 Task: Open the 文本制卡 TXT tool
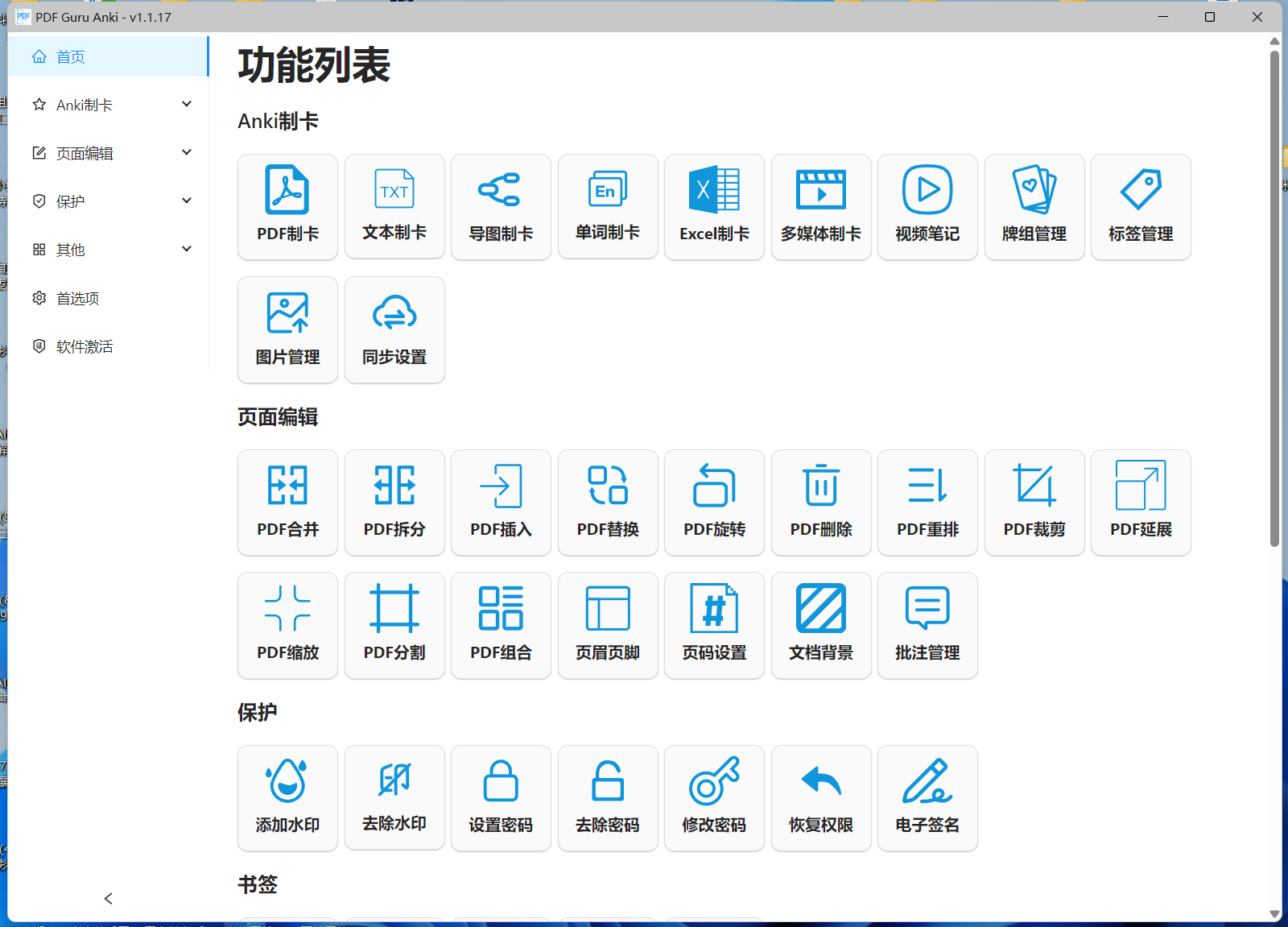pos(394,207)
